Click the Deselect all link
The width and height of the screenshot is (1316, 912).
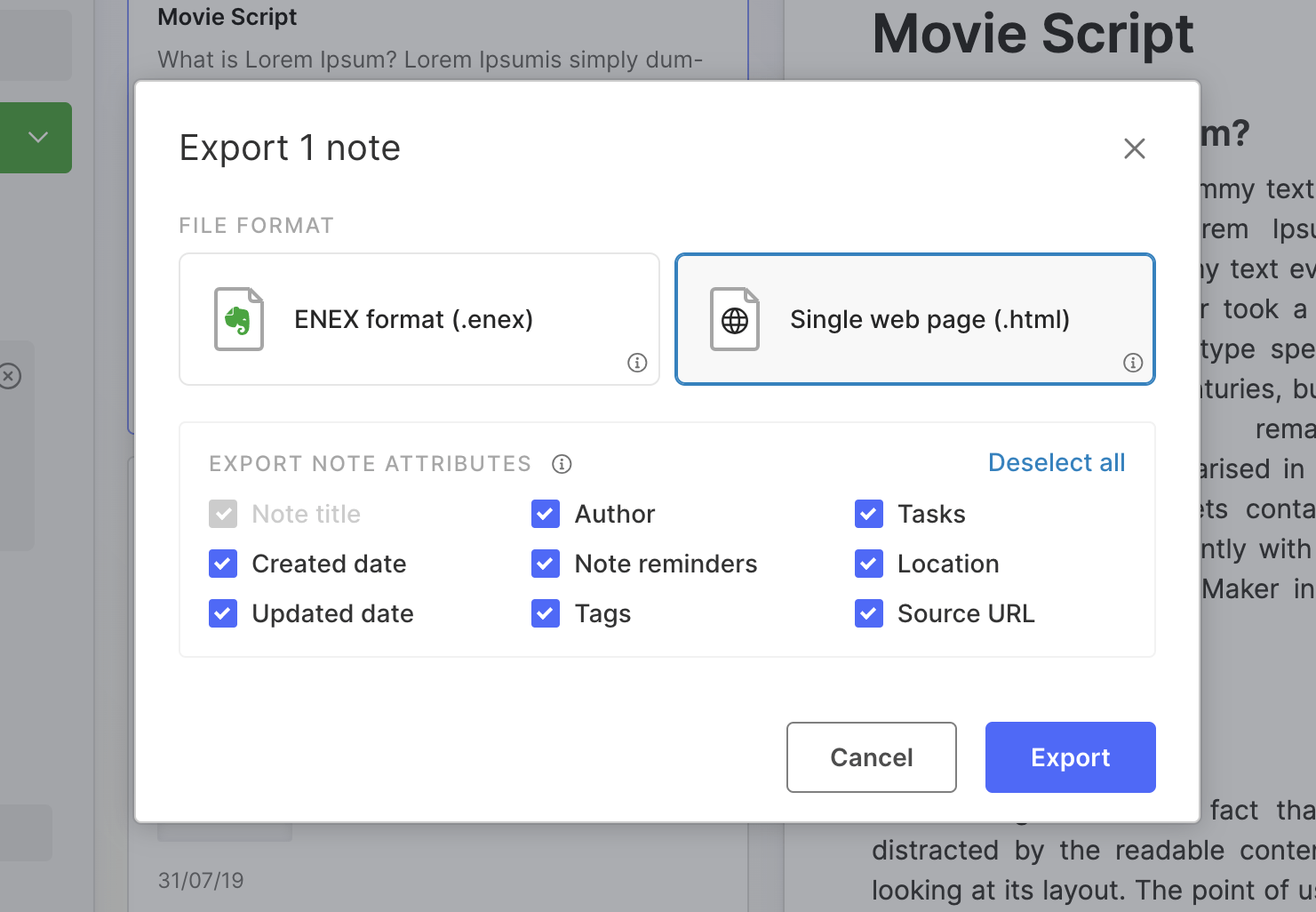point(1057,462)
